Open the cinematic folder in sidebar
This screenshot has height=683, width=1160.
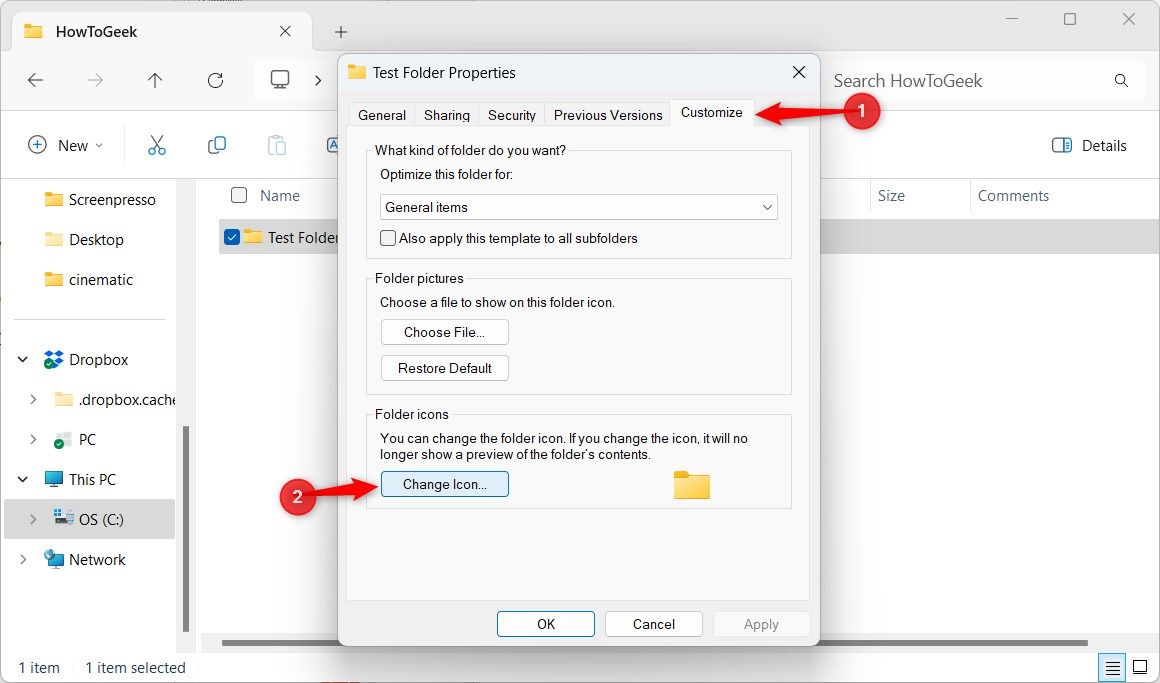click(x=89, y=280)
